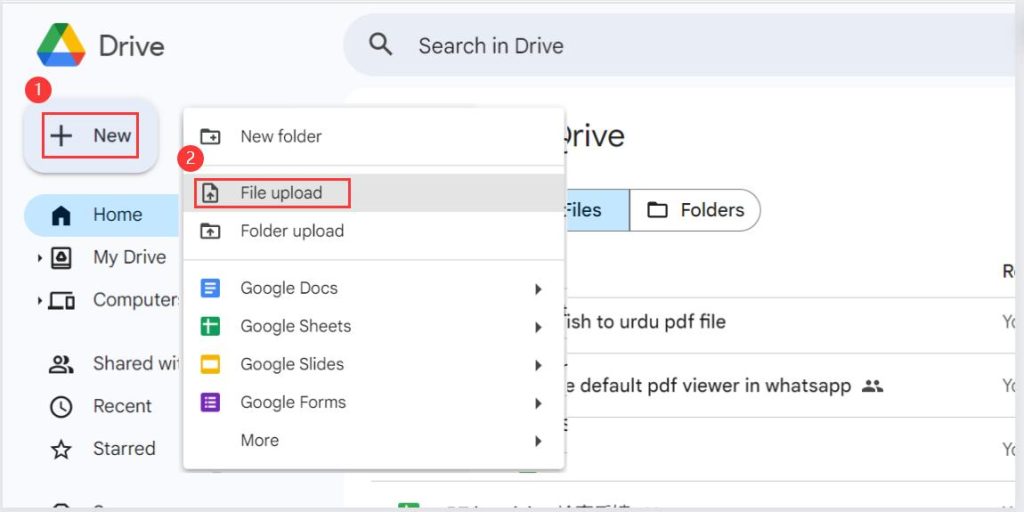Viewport: 1024px width, 512px height.
Task: Expand the Google Docs submenu arrow
Action: tap(538, 289)
